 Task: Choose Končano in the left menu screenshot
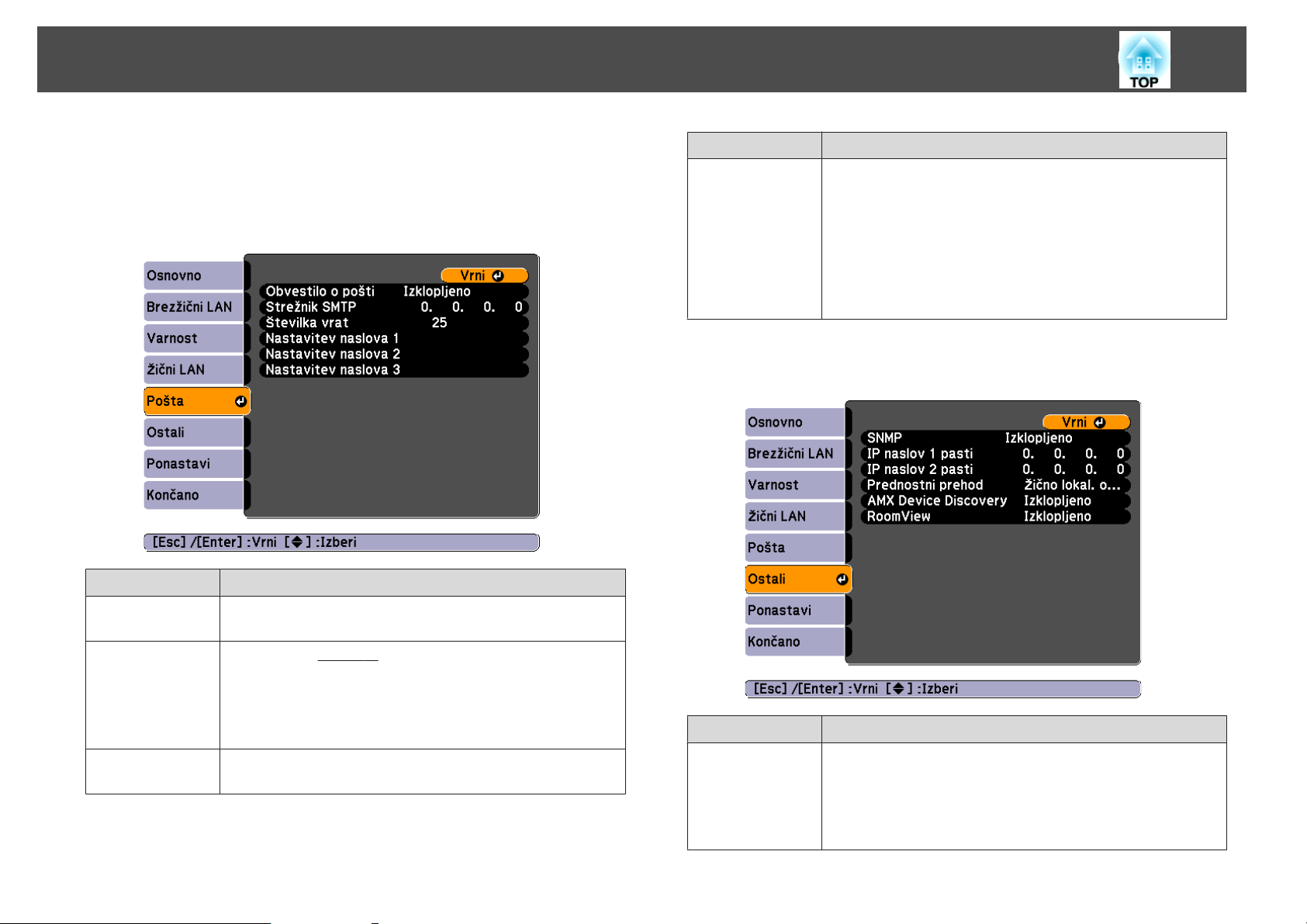(194, 495)
